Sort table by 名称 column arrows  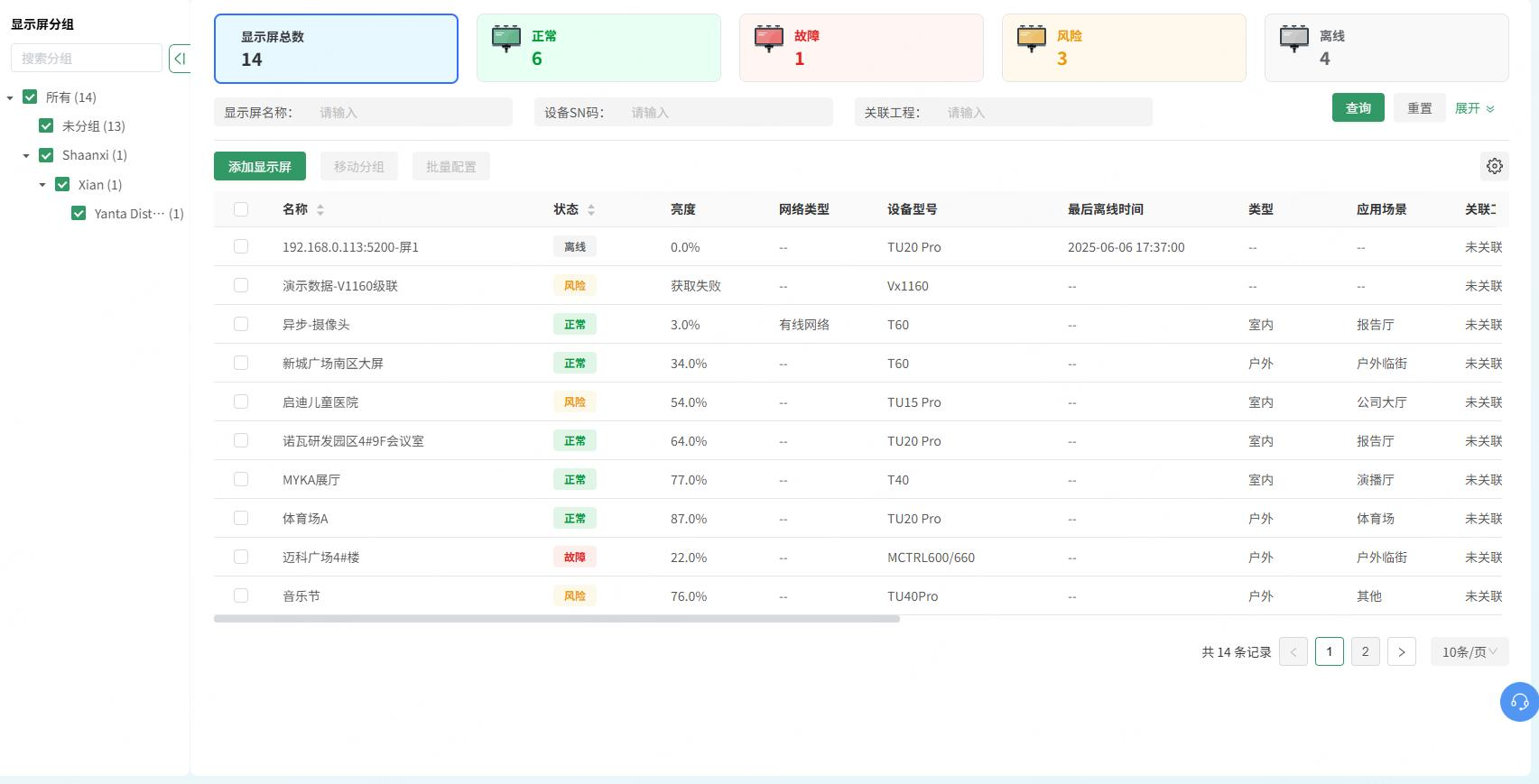pos(320,209)
